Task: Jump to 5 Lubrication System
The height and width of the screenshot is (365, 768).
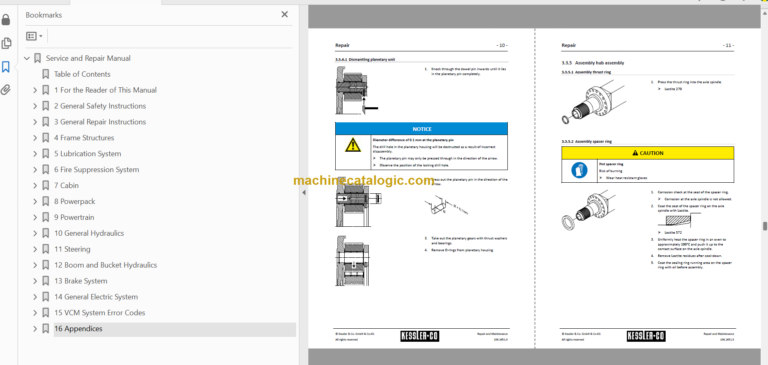Action: 87,154
